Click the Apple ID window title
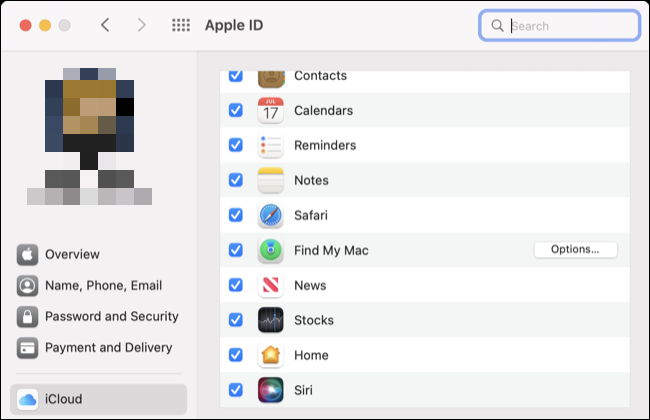The image size is (650, 420). pyautogui.click(x=234, y=25)
